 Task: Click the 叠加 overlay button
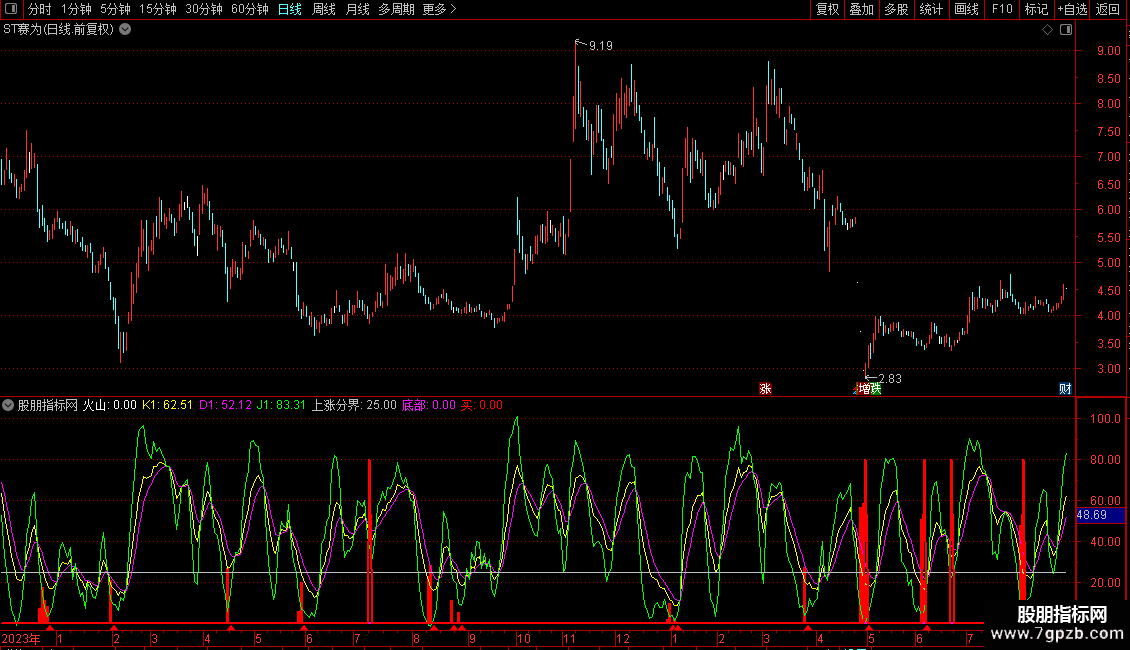(x=861, y=9)
